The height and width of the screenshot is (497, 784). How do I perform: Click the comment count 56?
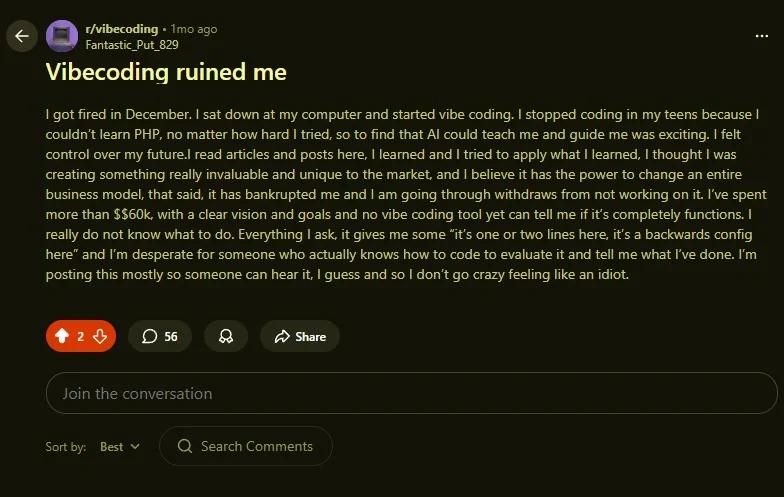coord(171,337)
